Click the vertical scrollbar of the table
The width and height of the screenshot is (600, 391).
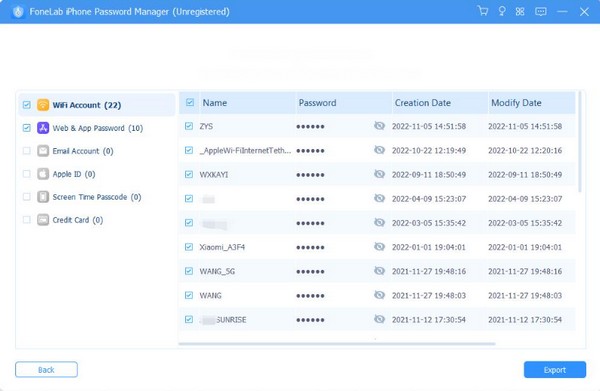580,142
